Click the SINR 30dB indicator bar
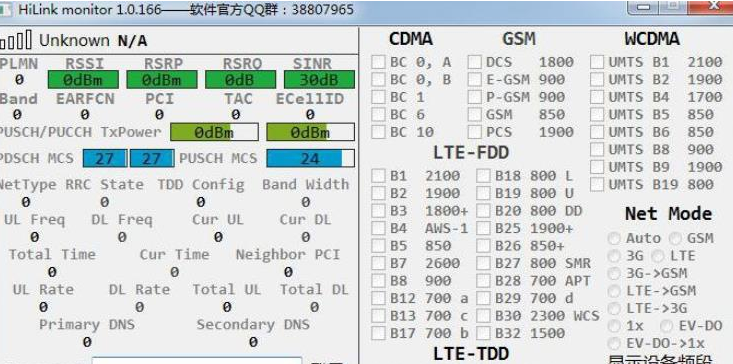This screenshot has height=364, width=733. point(319,80)
